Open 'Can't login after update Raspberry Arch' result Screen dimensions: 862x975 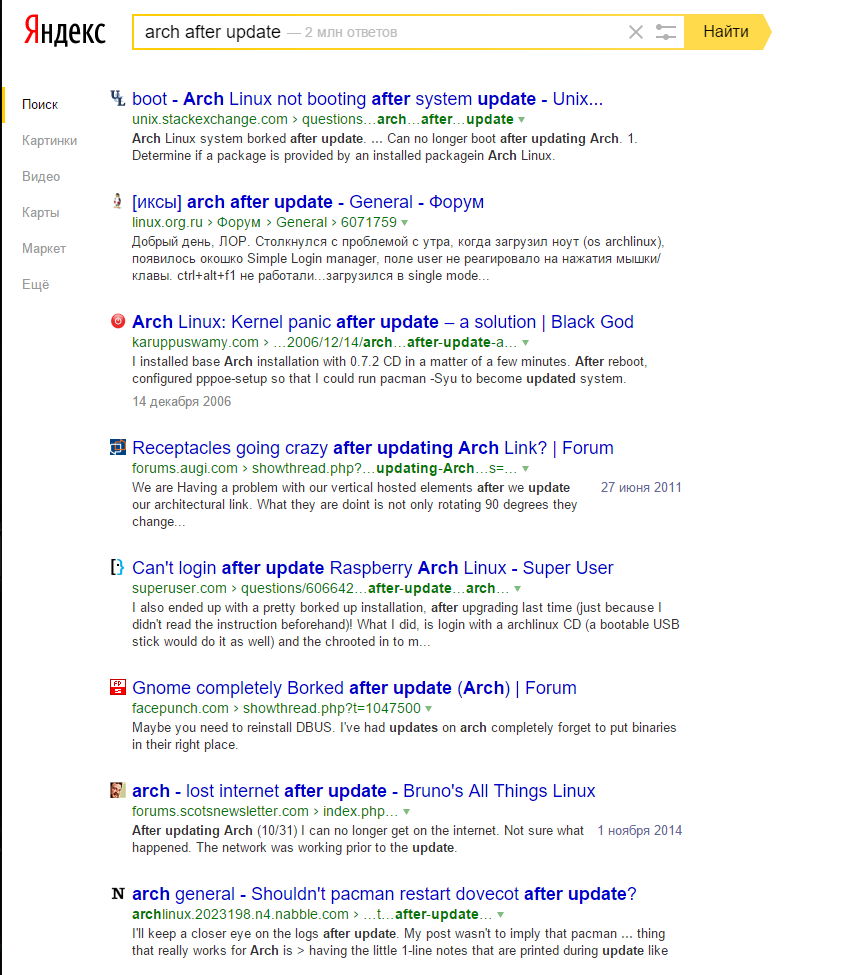(x=373, y=568)
